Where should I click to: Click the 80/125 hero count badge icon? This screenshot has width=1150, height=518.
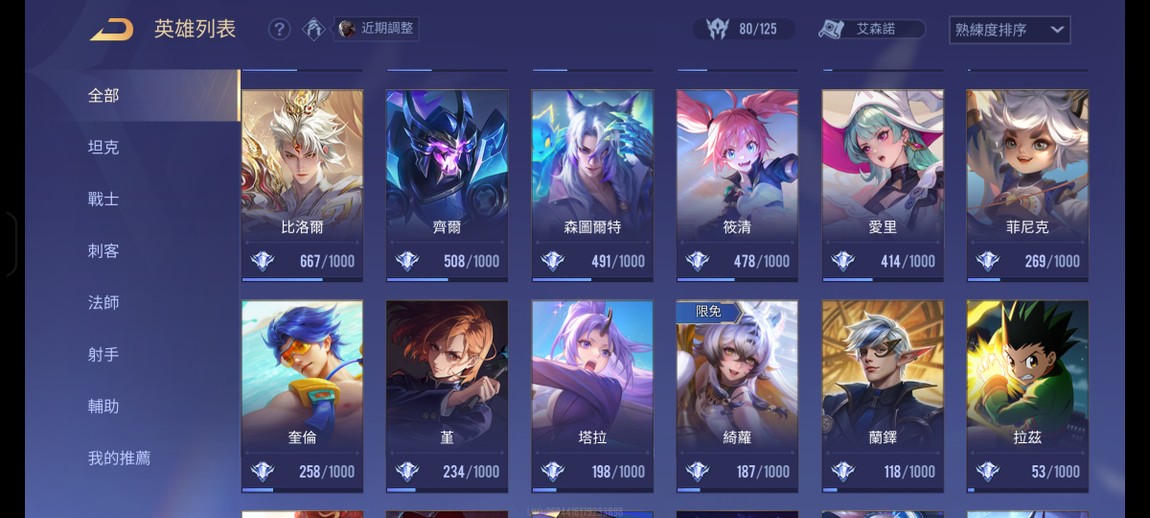click(x=717, y=29)
